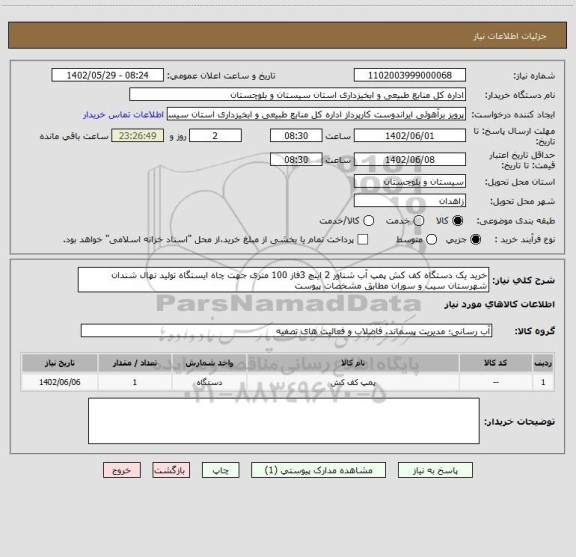This screenshot has width=576, height=557.
Task: Click the remaining time 23:26:49 field
Action: [138, 136]
